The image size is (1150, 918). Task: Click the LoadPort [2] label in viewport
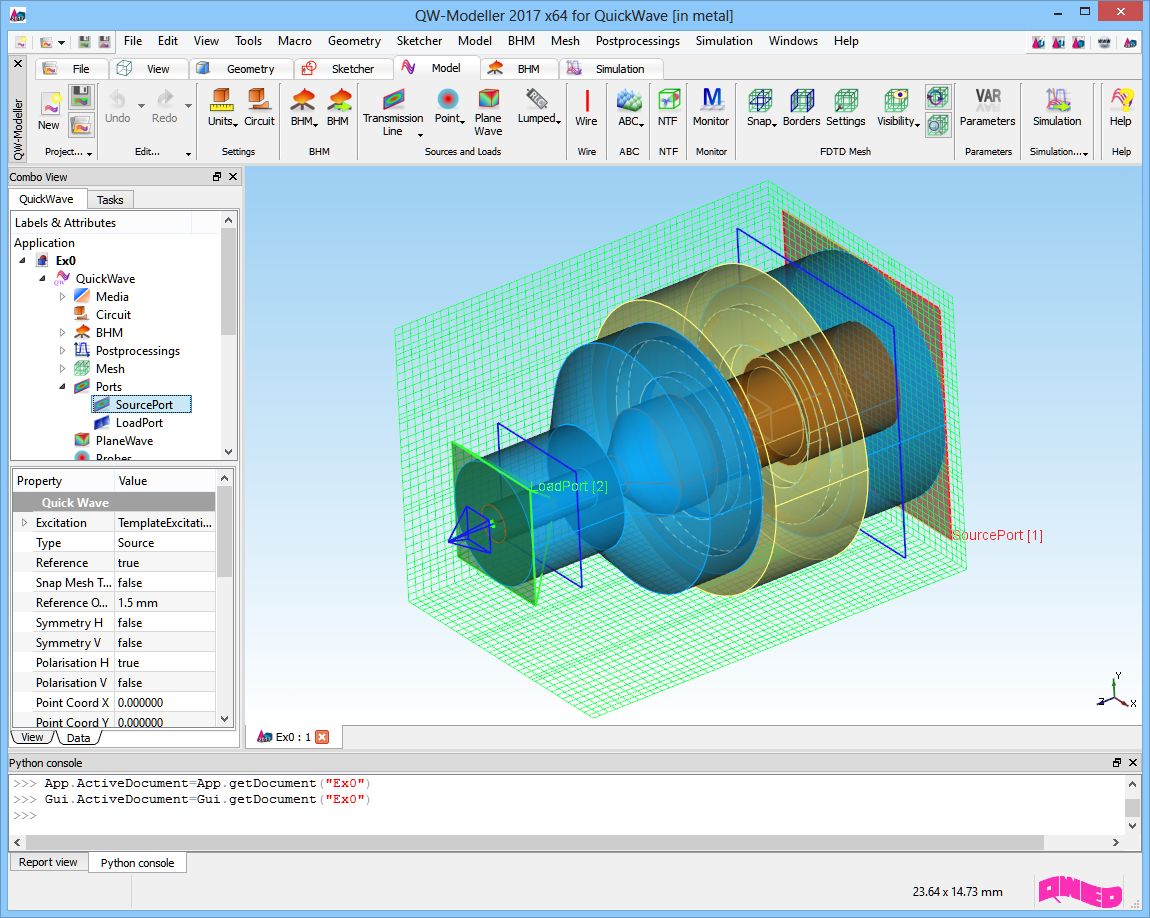569,486
